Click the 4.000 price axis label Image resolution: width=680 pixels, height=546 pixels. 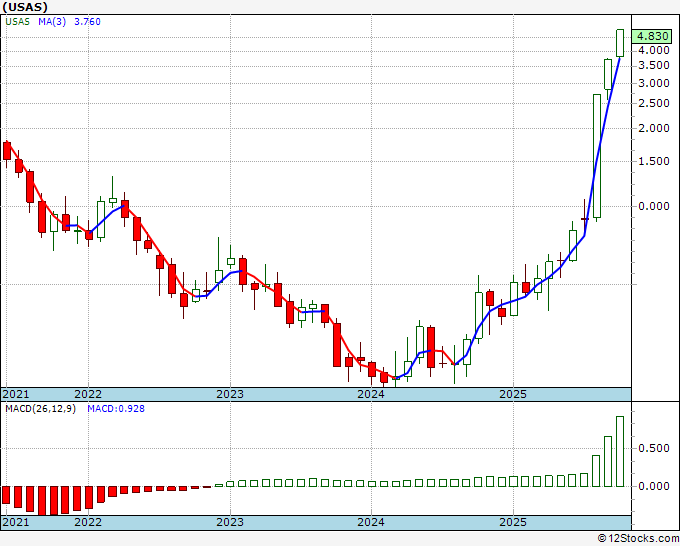pyautogui.click(x=654, y=50)
